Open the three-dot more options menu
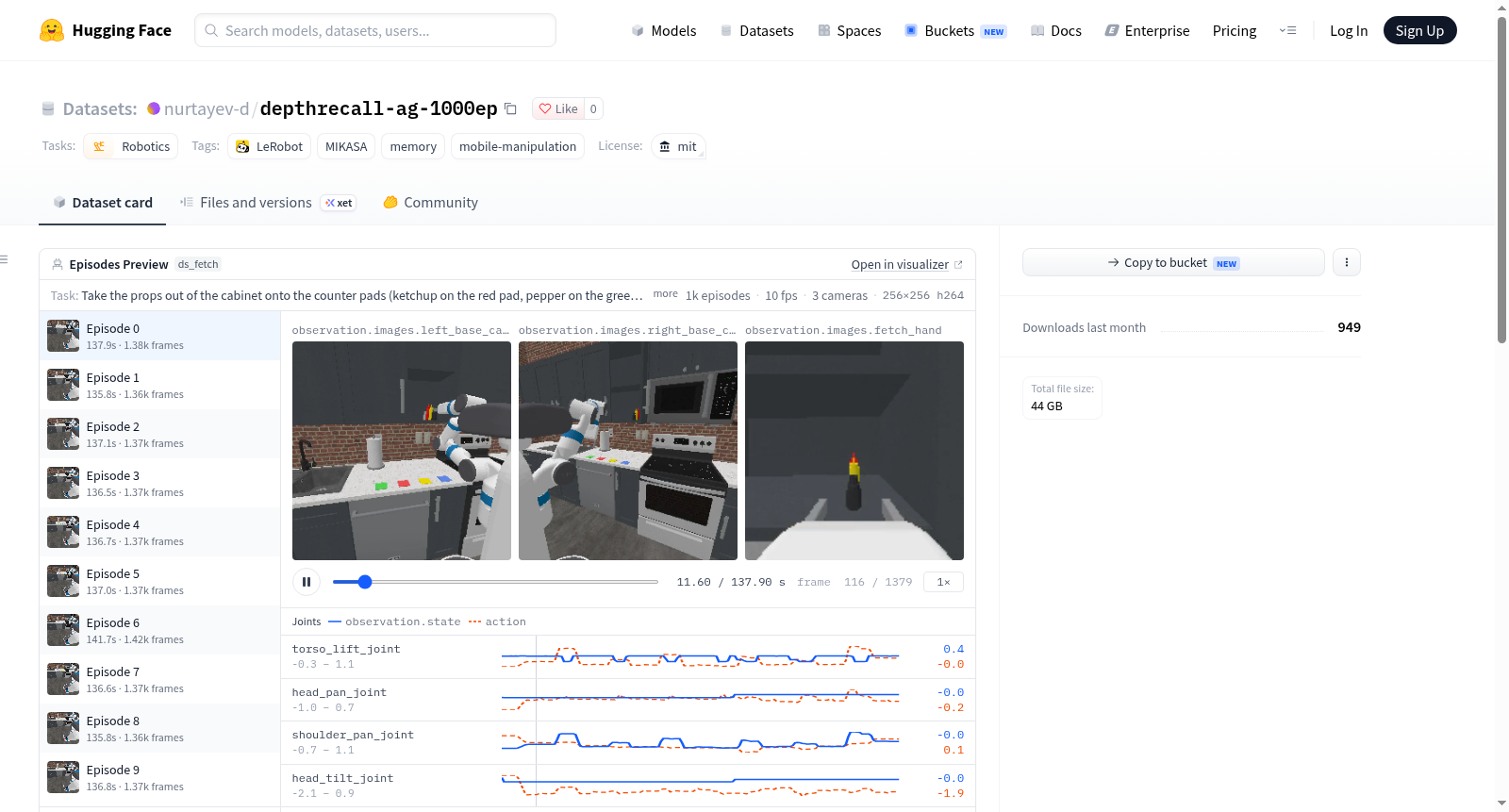The width and height of the screenshot is (1509, 812). (1347, 262)
